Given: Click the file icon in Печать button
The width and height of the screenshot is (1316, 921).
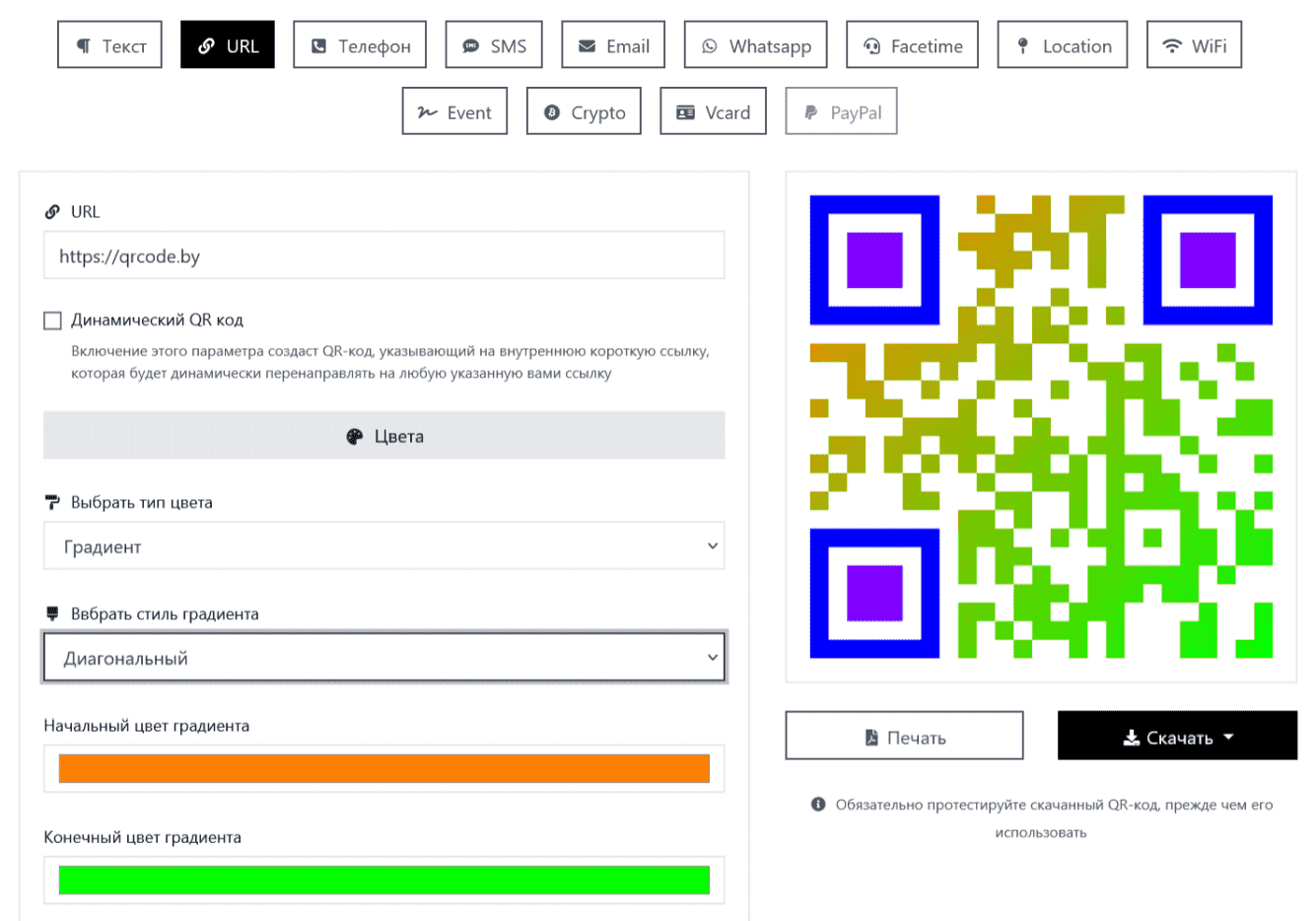Looking at the screenshot, I should (871, 738).
